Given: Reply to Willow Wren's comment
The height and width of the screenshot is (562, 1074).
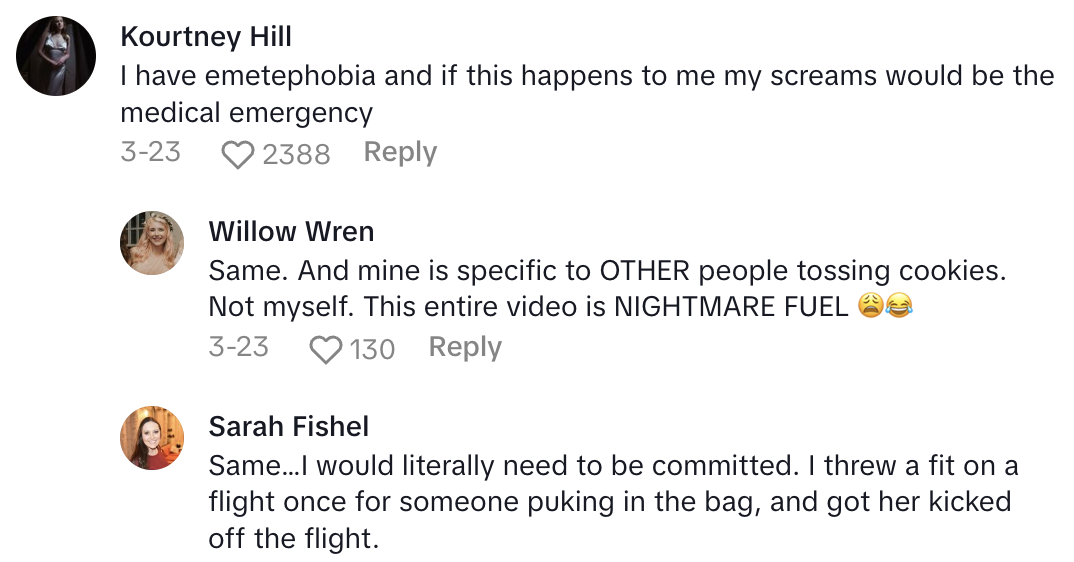Looking at the screenshot, I should [465, 347].
